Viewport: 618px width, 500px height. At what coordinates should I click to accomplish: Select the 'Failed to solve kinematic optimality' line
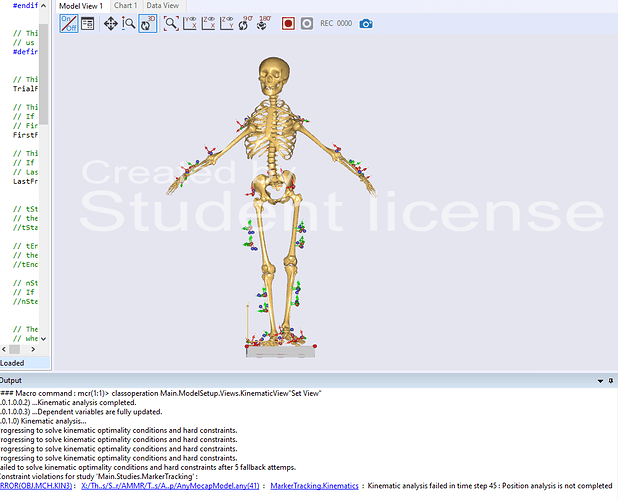tap(148, 467)
